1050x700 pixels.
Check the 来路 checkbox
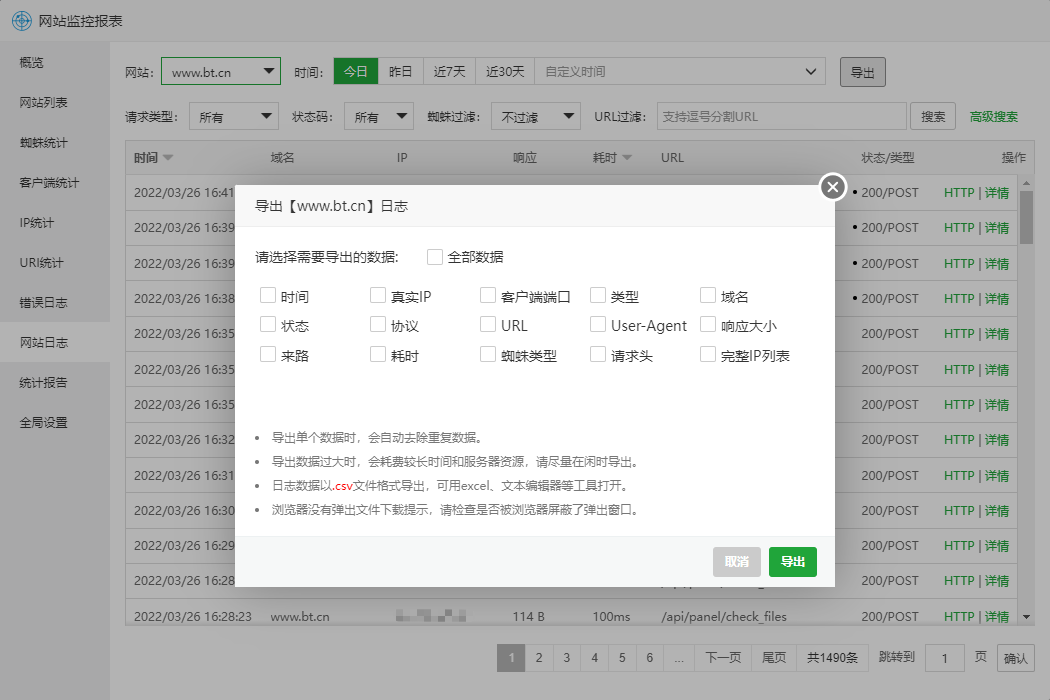pyautogui.click(x=268, y=354)
